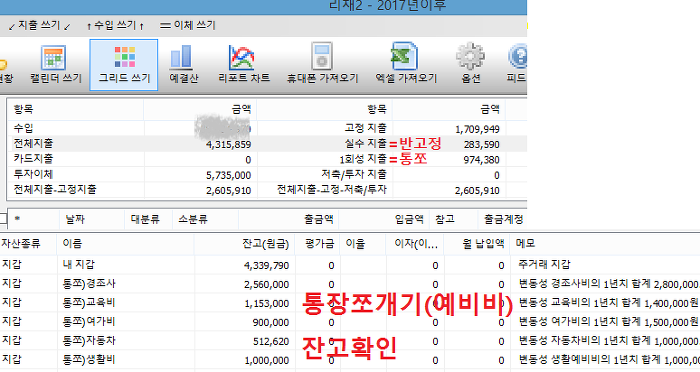Open 캘린더 쓰기 calendar view
Screen dimensions: 700x372
coord(56,65)
